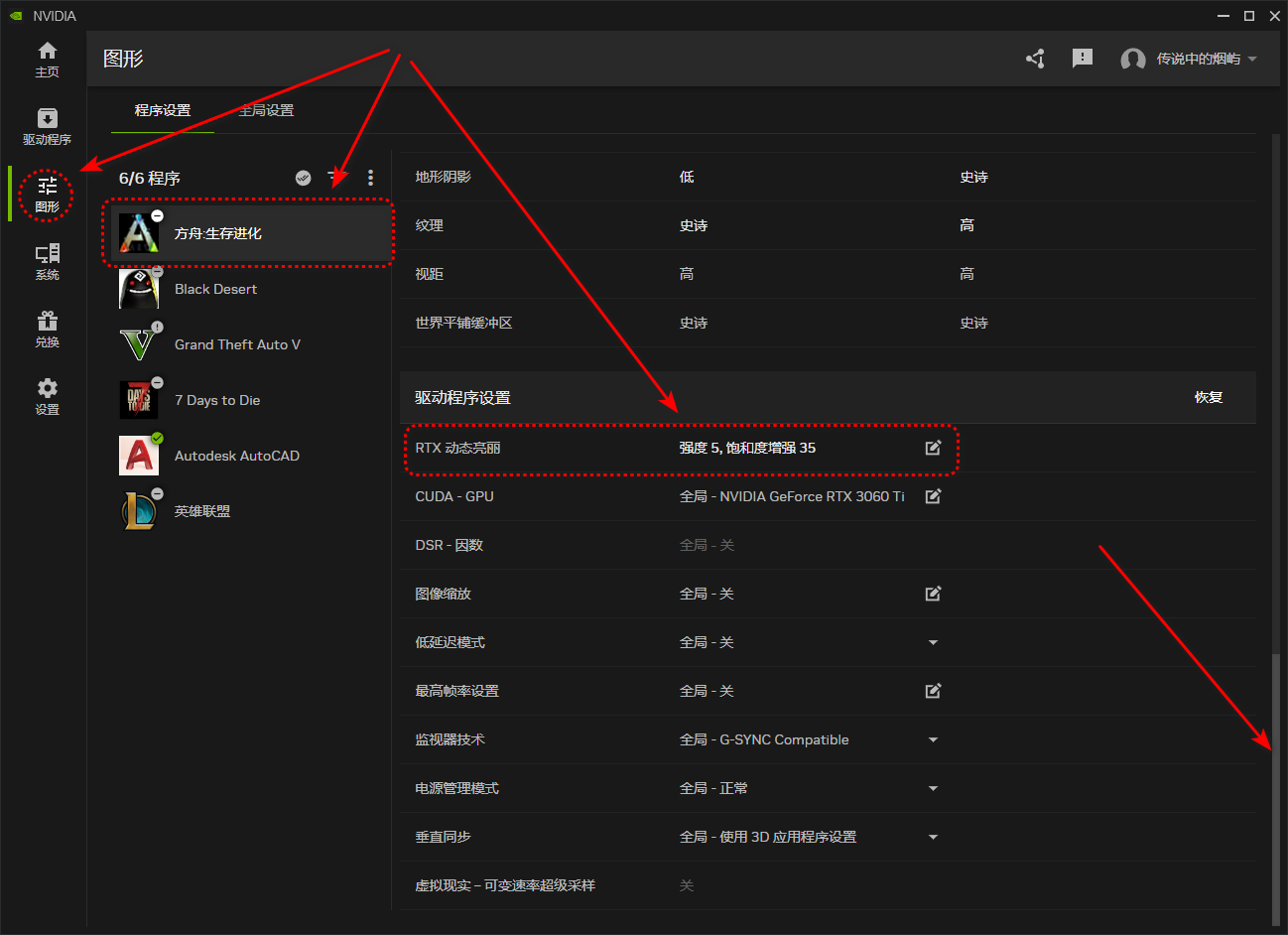The height and width of the screenshot is (935, 1288).
Task: Click the 驱动程序设置 section header
Action: click(x=462, y=397)
